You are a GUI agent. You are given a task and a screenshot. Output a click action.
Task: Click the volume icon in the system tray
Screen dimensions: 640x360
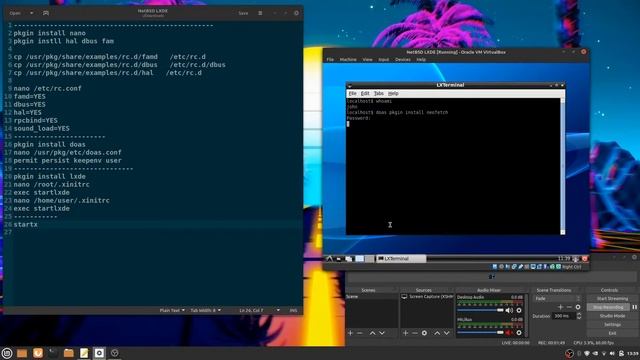(612, 353)
